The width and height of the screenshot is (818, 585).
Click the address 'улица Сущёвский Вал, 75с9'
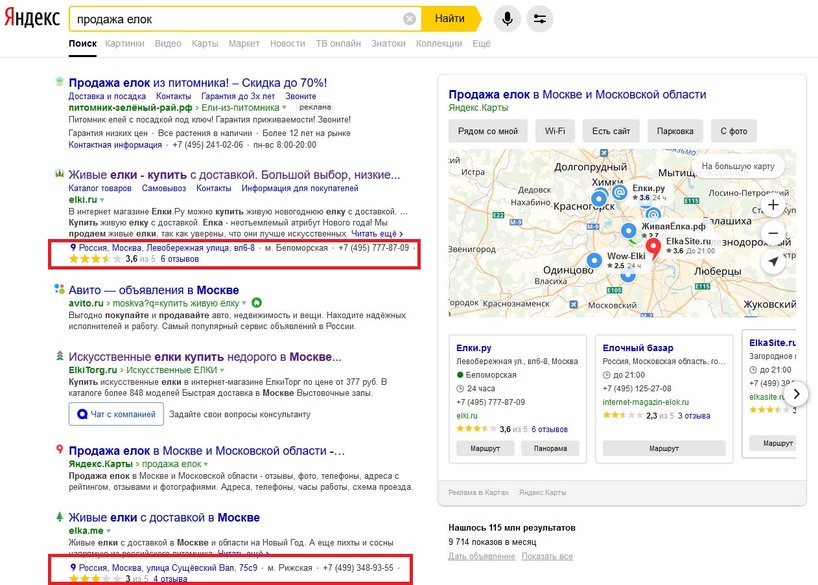tap(168, 568)
